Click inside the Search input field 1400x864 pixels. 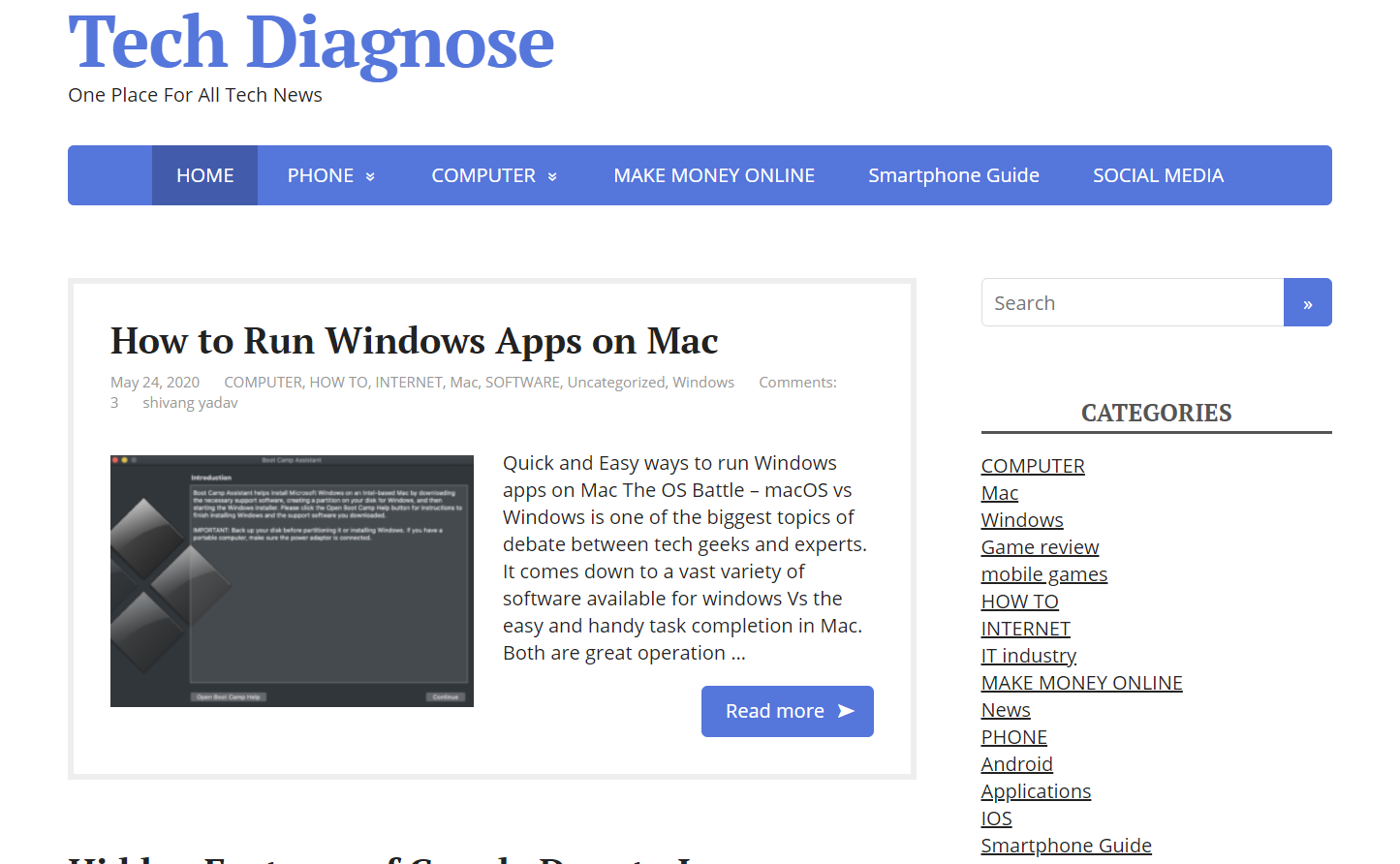1132,303
